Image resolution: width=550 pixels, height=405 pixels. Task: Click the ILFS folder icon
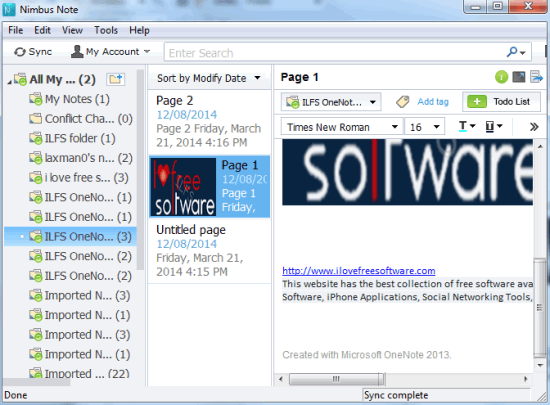36,139
